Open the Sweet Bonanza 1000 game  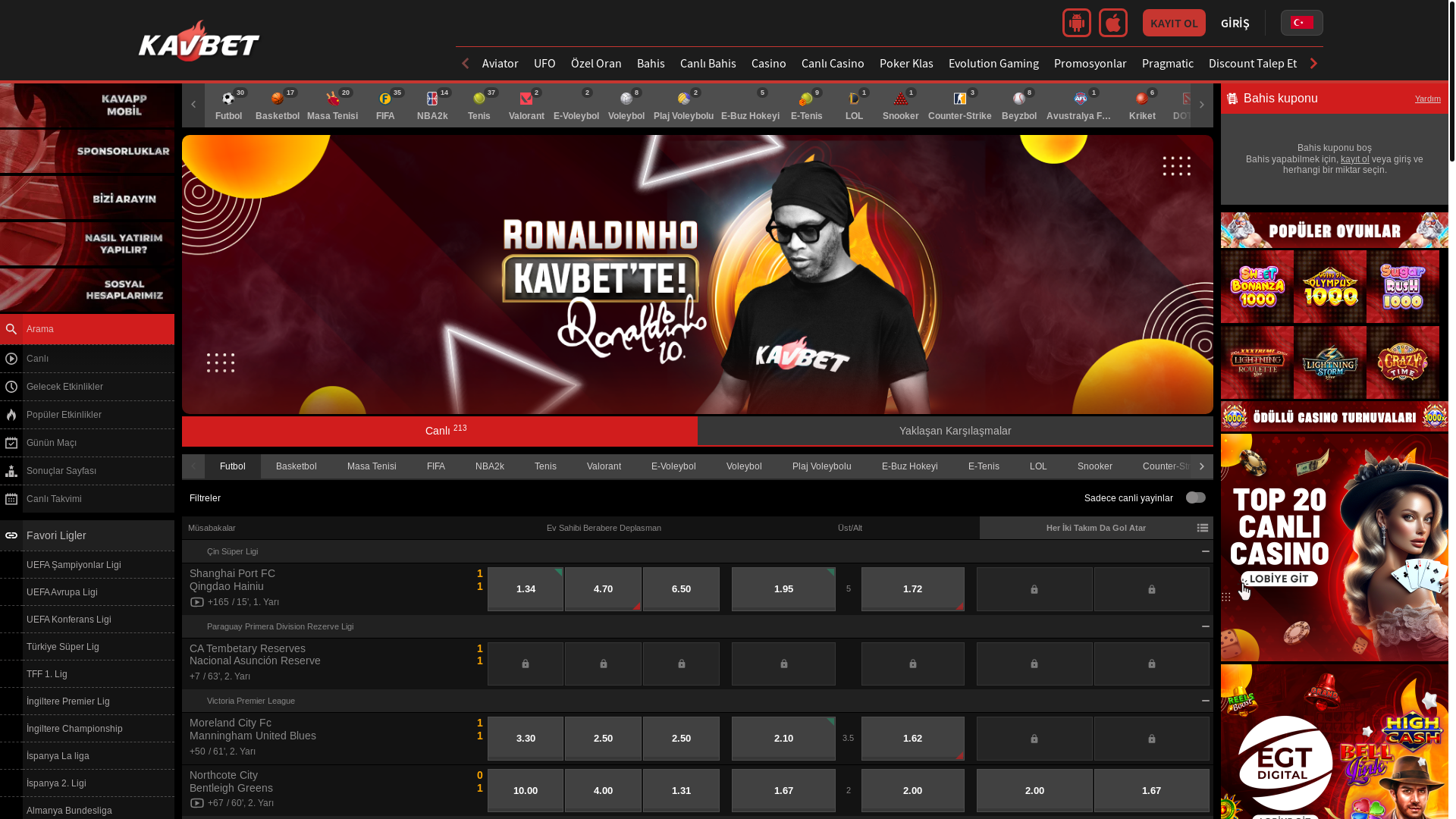click(x=1257, y=287)
